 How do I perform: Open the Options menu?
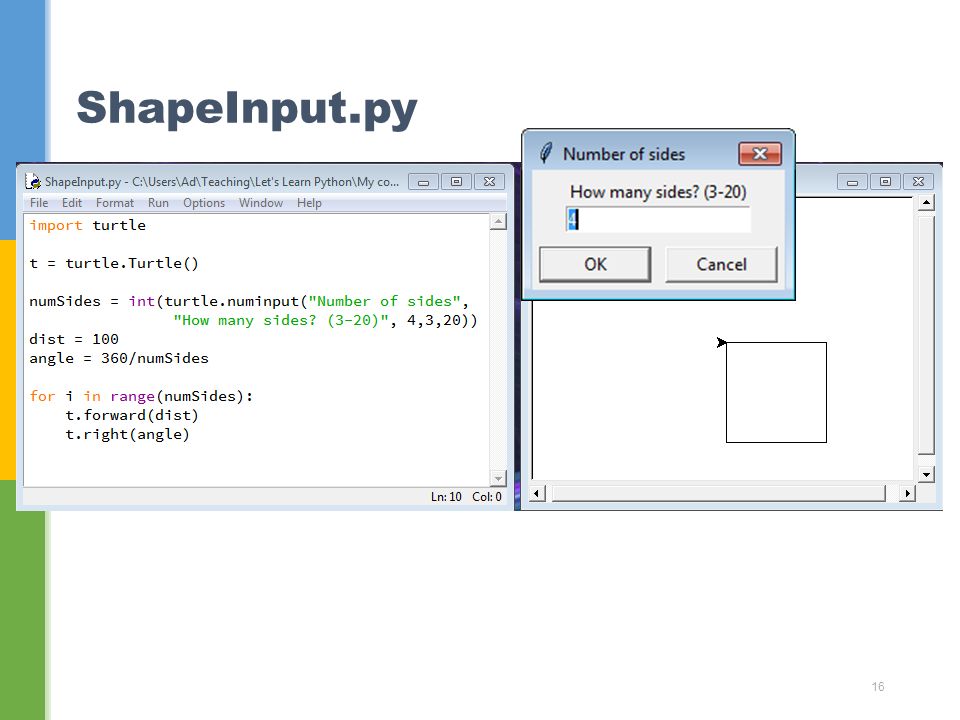click(x=204, y=203)
